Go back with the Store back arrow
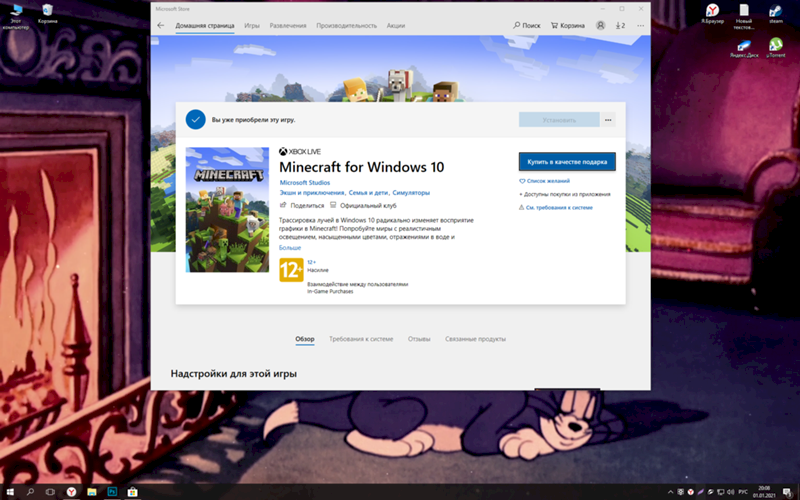Screen dimensions: 800x500 pyautogui.click(x=161, y=26)
